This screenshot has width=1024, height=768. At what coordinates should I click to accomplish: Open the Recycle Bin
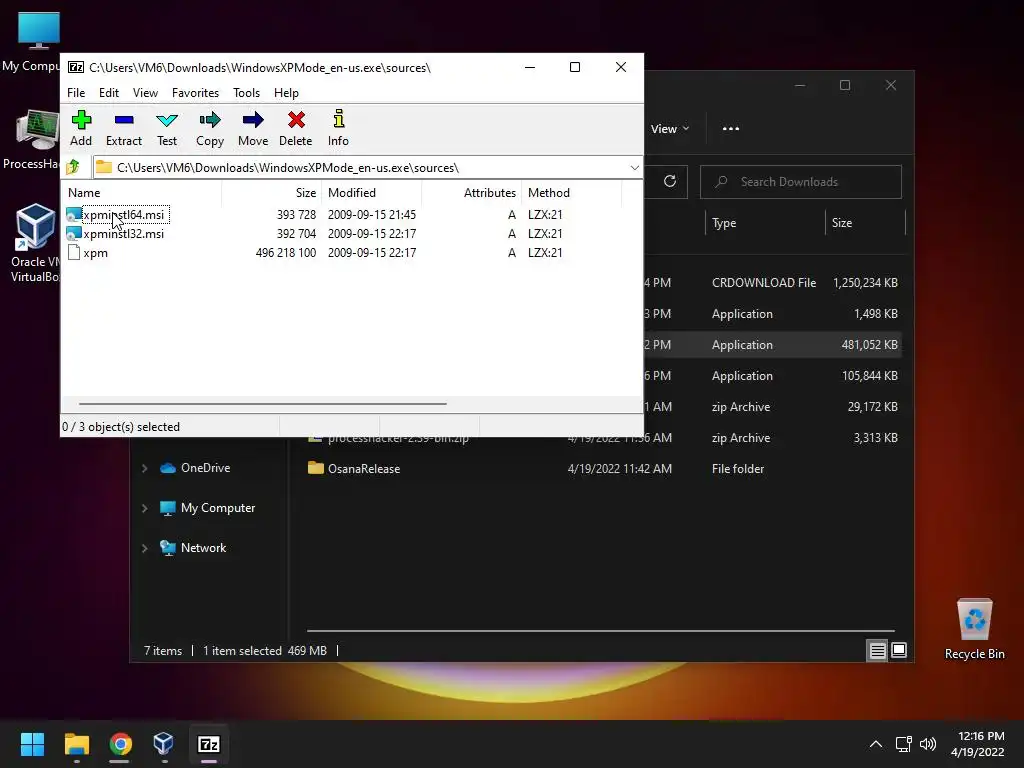pyautogui.click(x=974, y=629)
